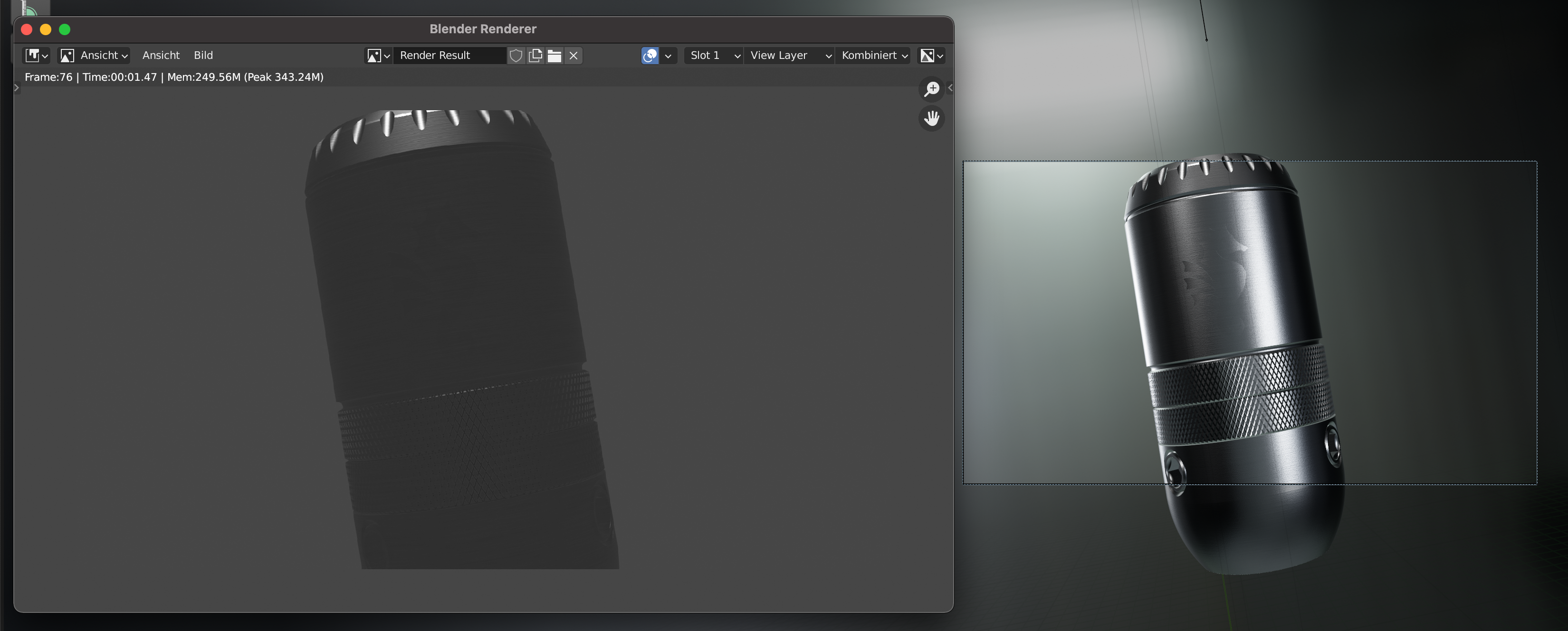Toggle fake user shield icon
Image resolution: width=1568 pixels, height=631 pixels.
click(516, 56)
